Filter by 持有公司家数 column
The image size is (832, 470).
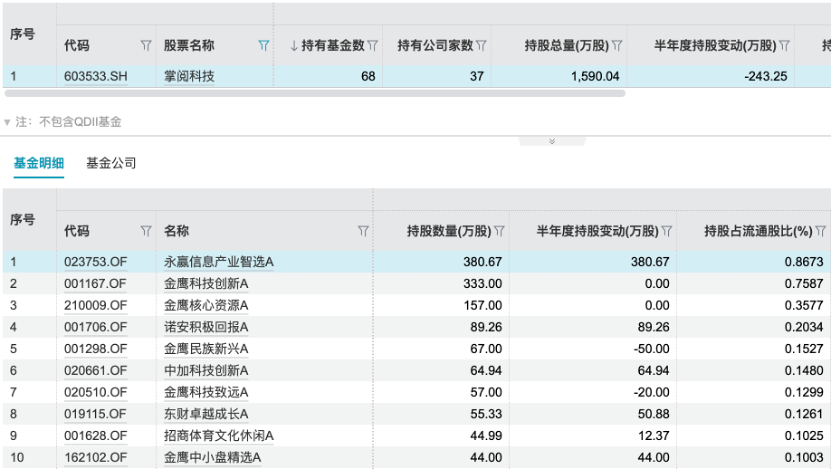pyautogui.click(x=481, y=46)
